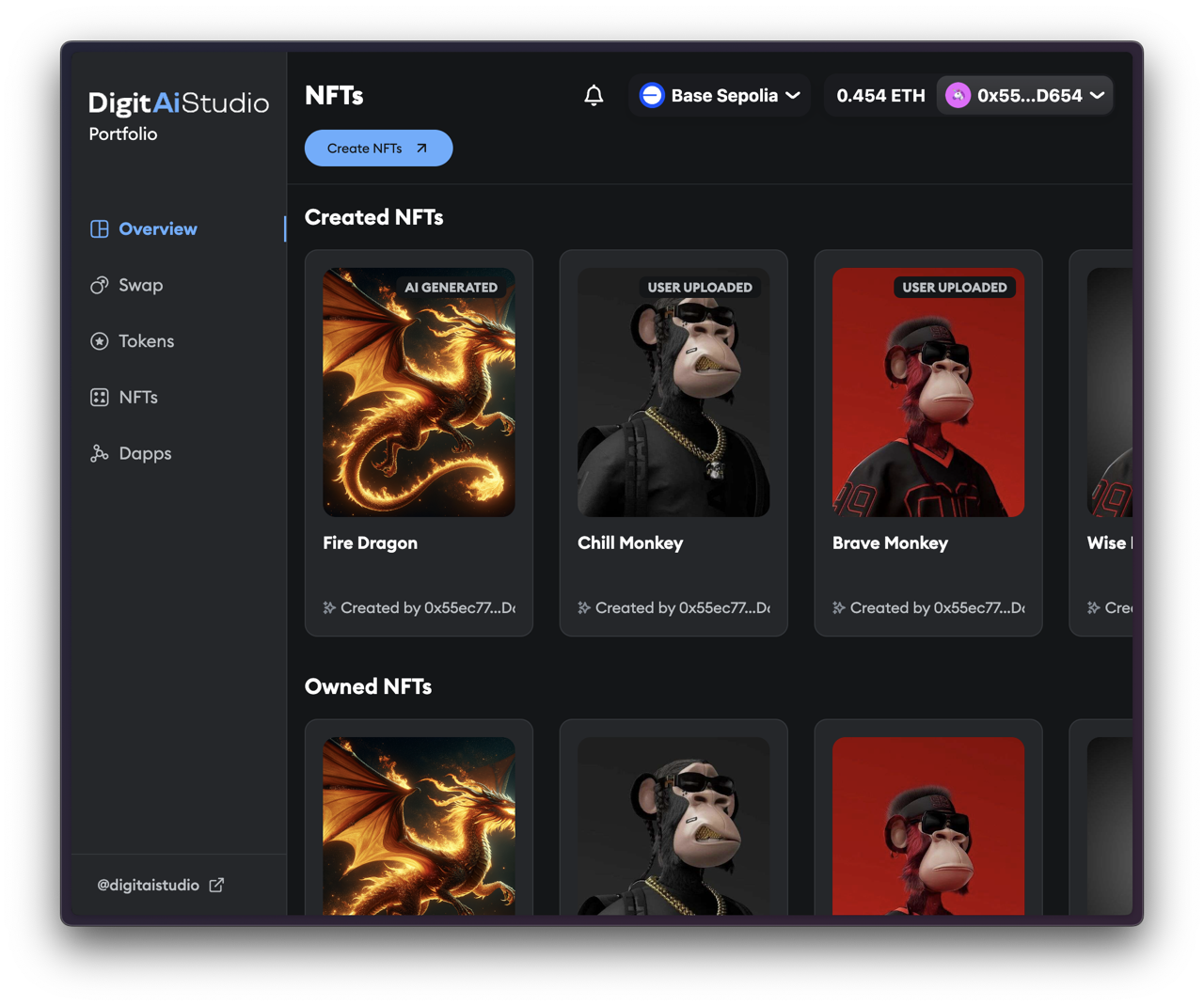Select Dapps in the sidebar
This screenshot has height=1006, width=1204.
coord(145,454)
